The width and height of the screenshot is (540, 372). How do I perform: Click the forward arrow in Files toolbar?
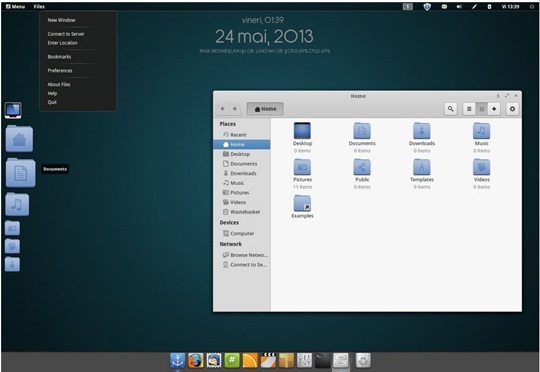(x=235, y=109)
